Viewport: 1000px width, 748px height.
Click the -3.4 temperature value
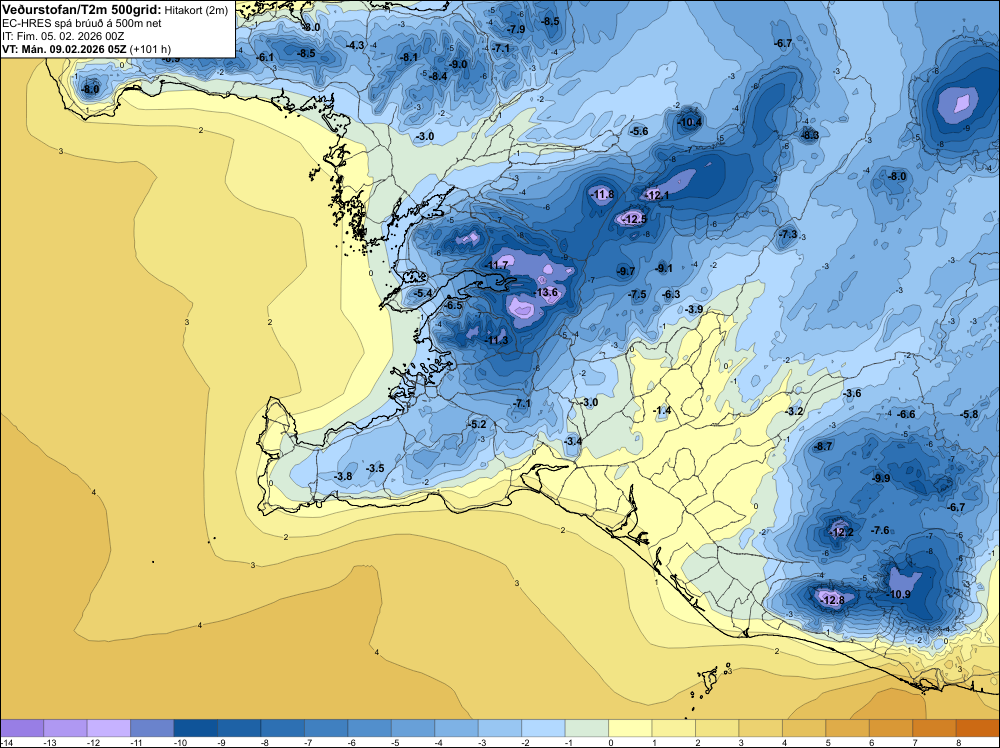tap(573, 441)
